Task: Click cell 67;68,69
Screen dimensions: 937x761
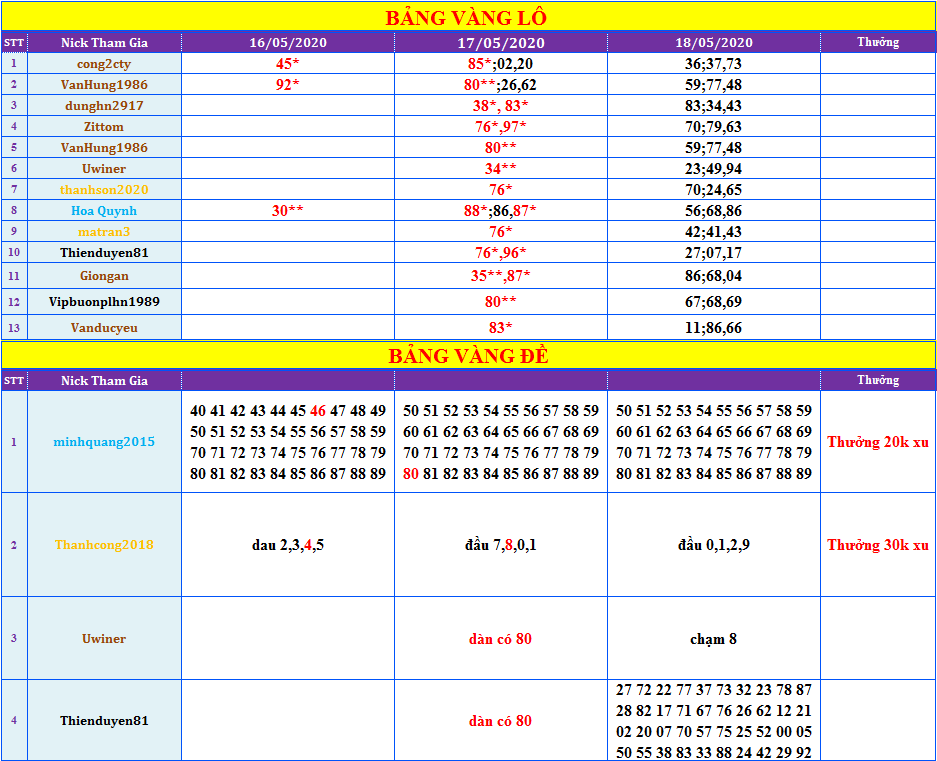Action: (x=714, y=301)
